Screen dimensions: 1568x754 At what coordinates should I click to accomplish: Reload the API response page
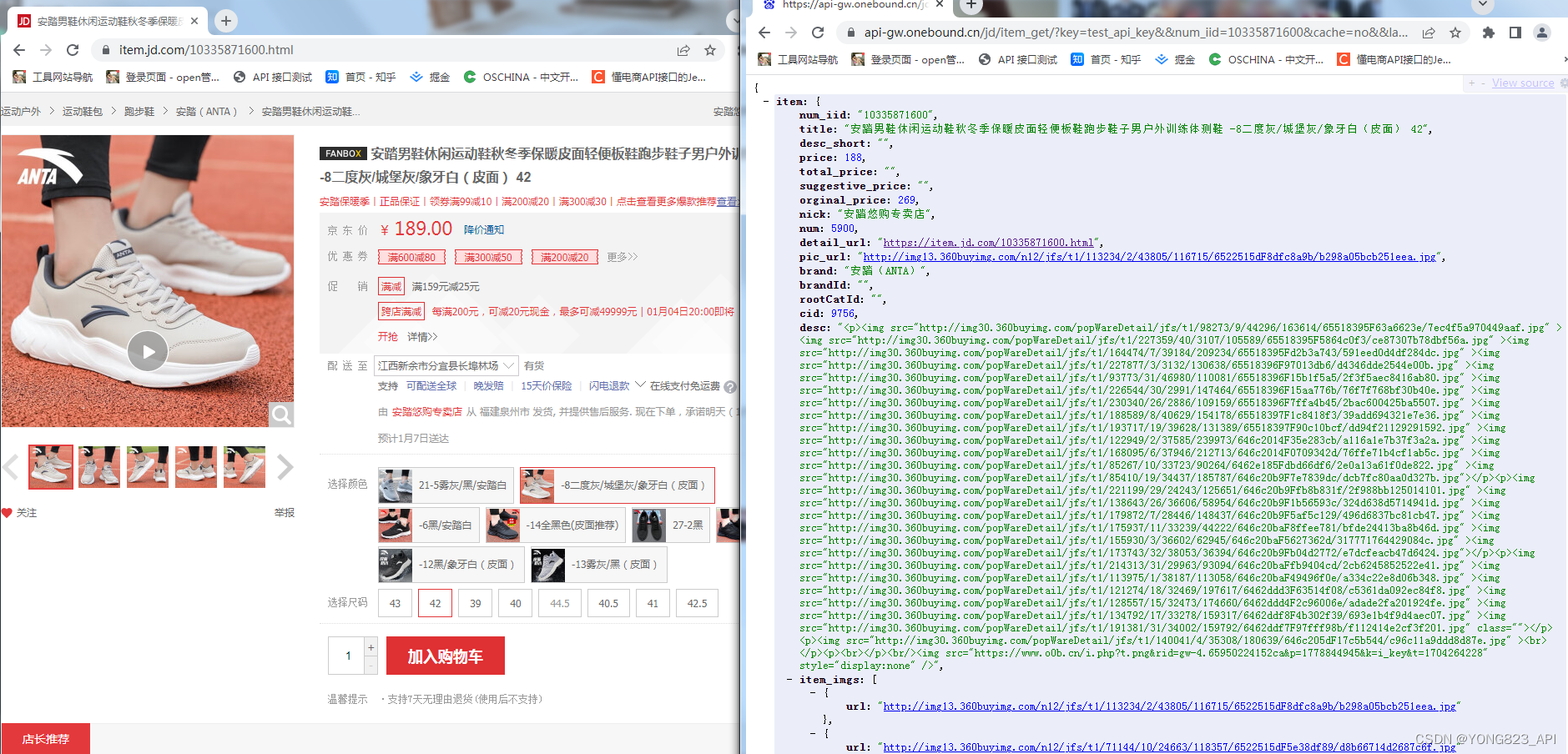[818, 33]
